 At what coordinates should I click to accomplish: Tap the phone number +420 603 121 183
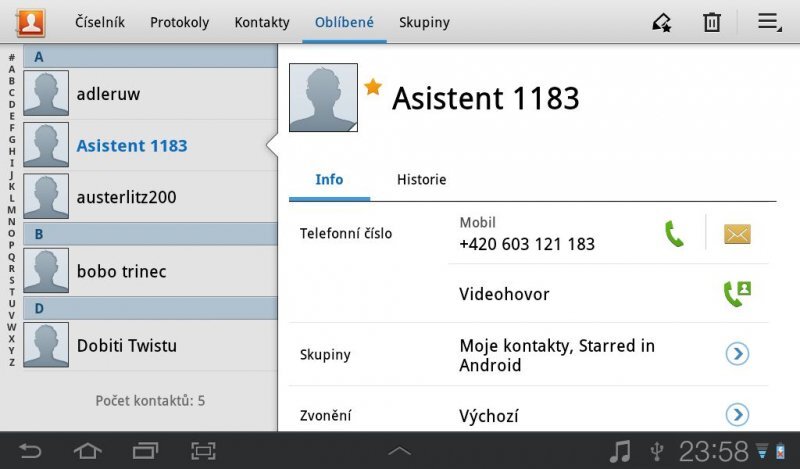[x=527, y=244]
